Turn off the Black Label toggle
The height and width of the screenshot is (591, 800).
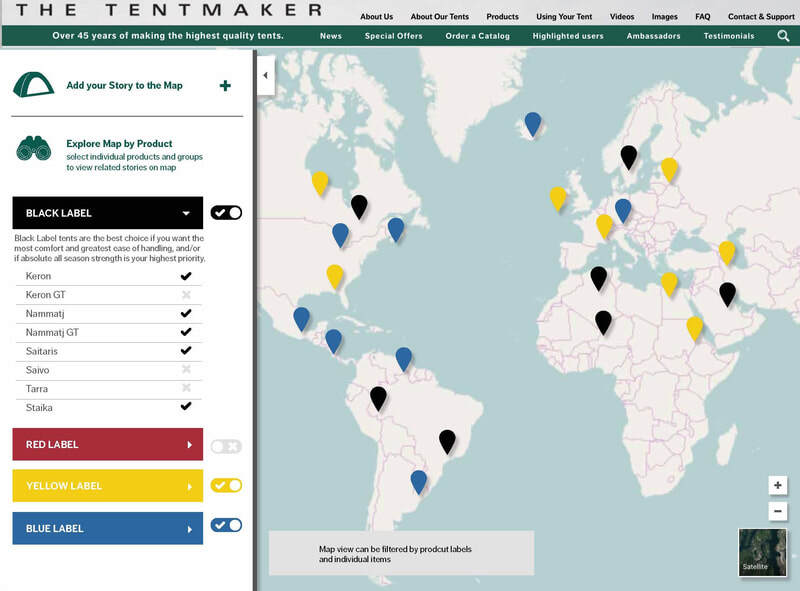click(x=227, y=213)
